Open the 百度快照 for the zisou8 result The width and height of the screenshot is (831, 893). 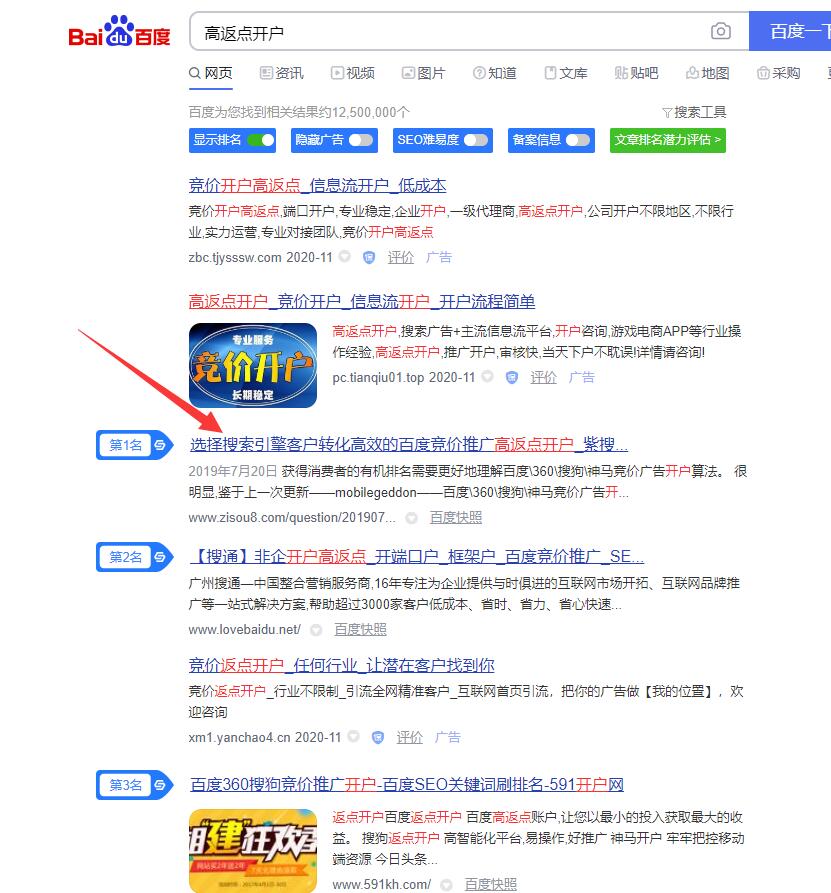[459, 517]
